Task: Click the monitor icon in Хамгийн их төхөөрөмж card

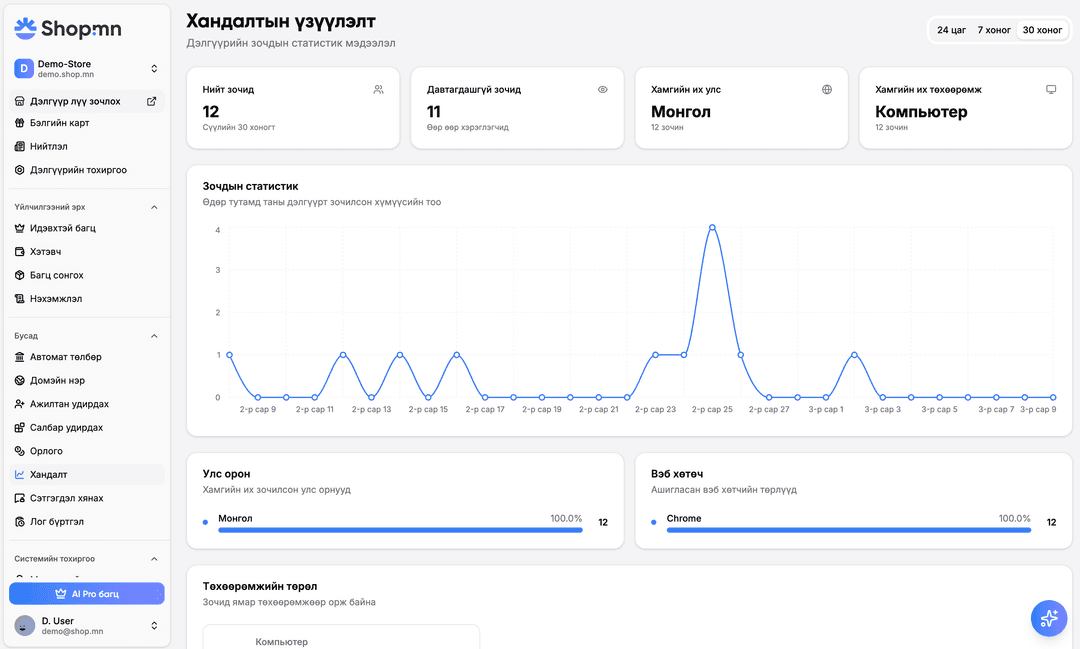Action: tap(1051, 90)
